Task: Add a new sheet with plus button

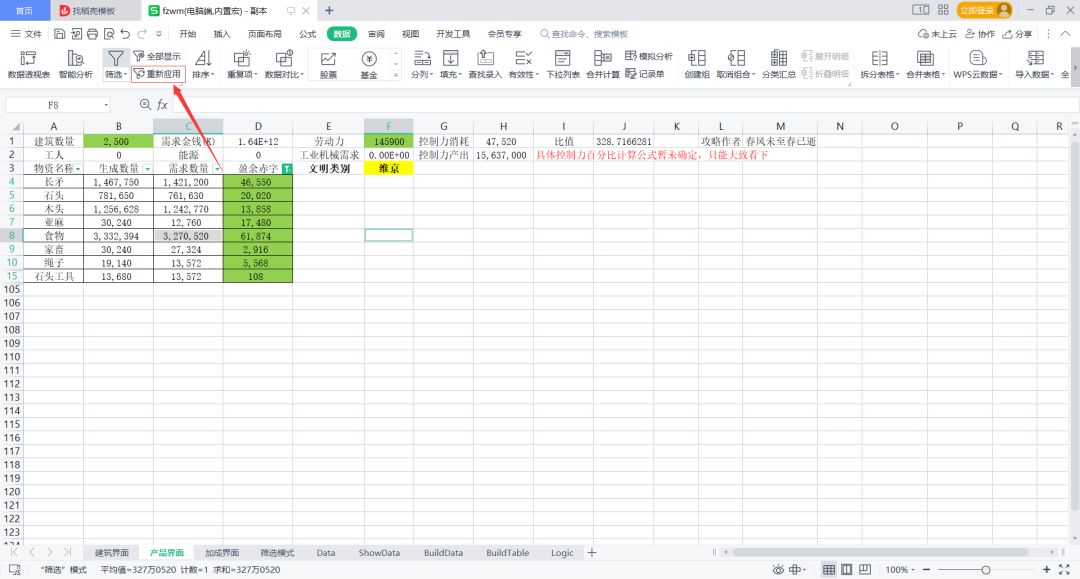Action: (x=592, y=552)
